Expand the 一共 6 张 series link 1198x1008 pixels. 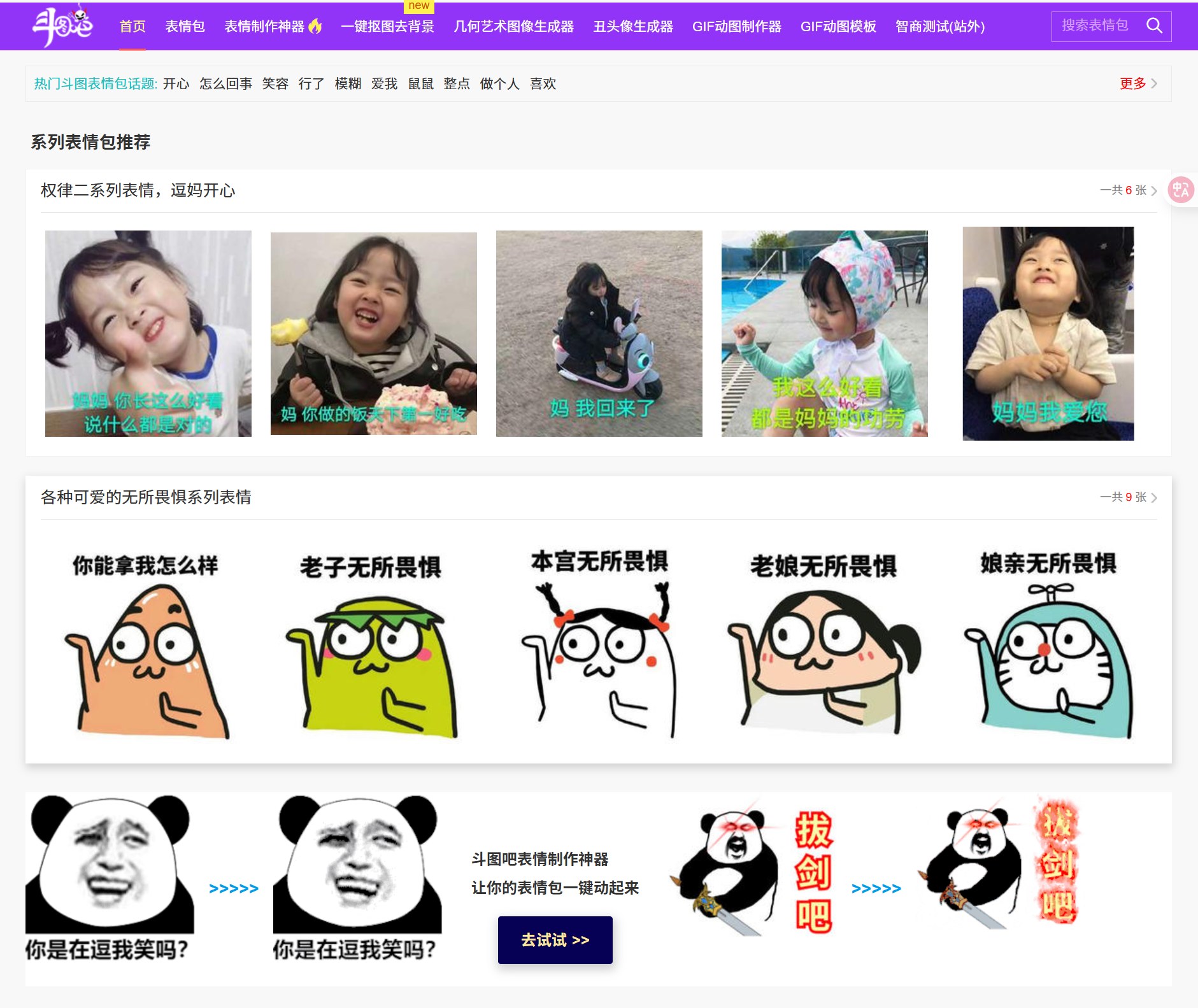pyautogui.click(x=1128, y=190)
